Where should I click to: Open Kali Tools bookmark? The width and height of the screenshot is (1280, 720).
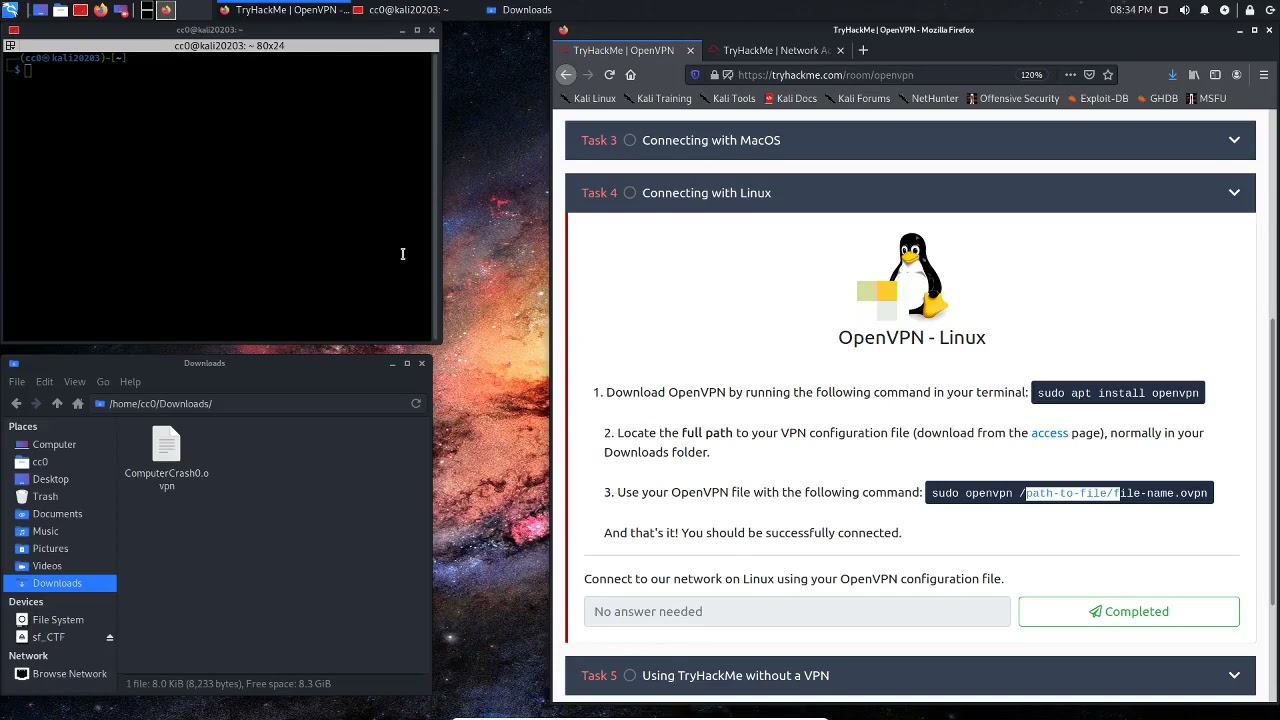click(x=727, y=99)
